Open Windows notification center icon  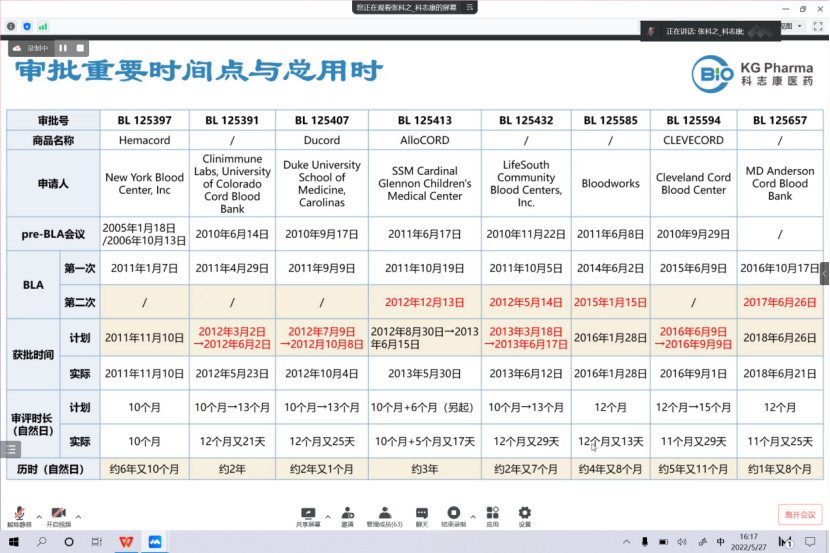(x=810, y=542)
